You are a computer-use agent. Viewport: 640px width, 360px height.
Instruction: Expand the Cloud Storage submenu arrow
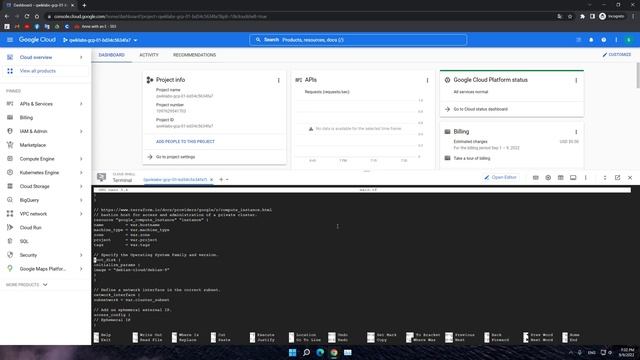(81, 186)
